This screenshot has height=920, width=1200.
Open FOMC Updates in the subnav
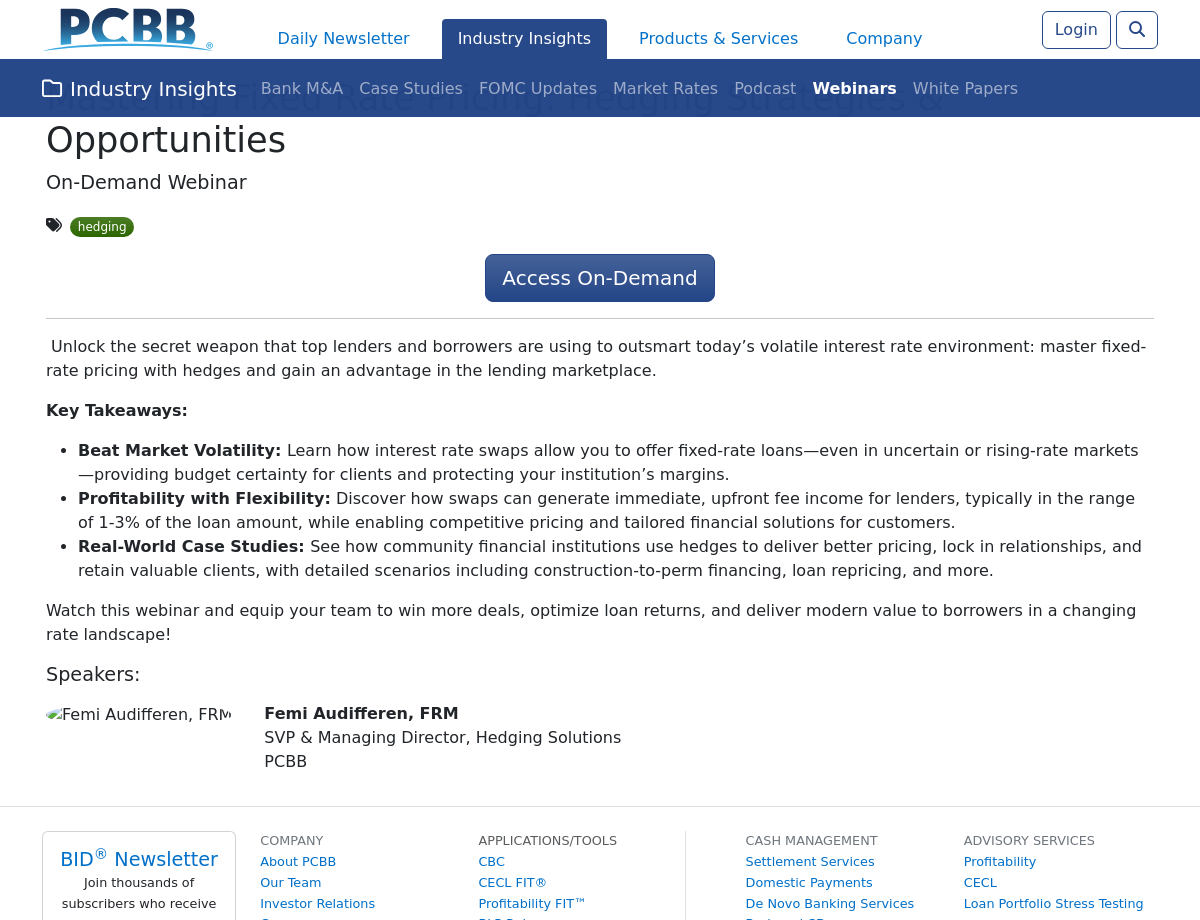pyautogui.click(x=537, y=89)
